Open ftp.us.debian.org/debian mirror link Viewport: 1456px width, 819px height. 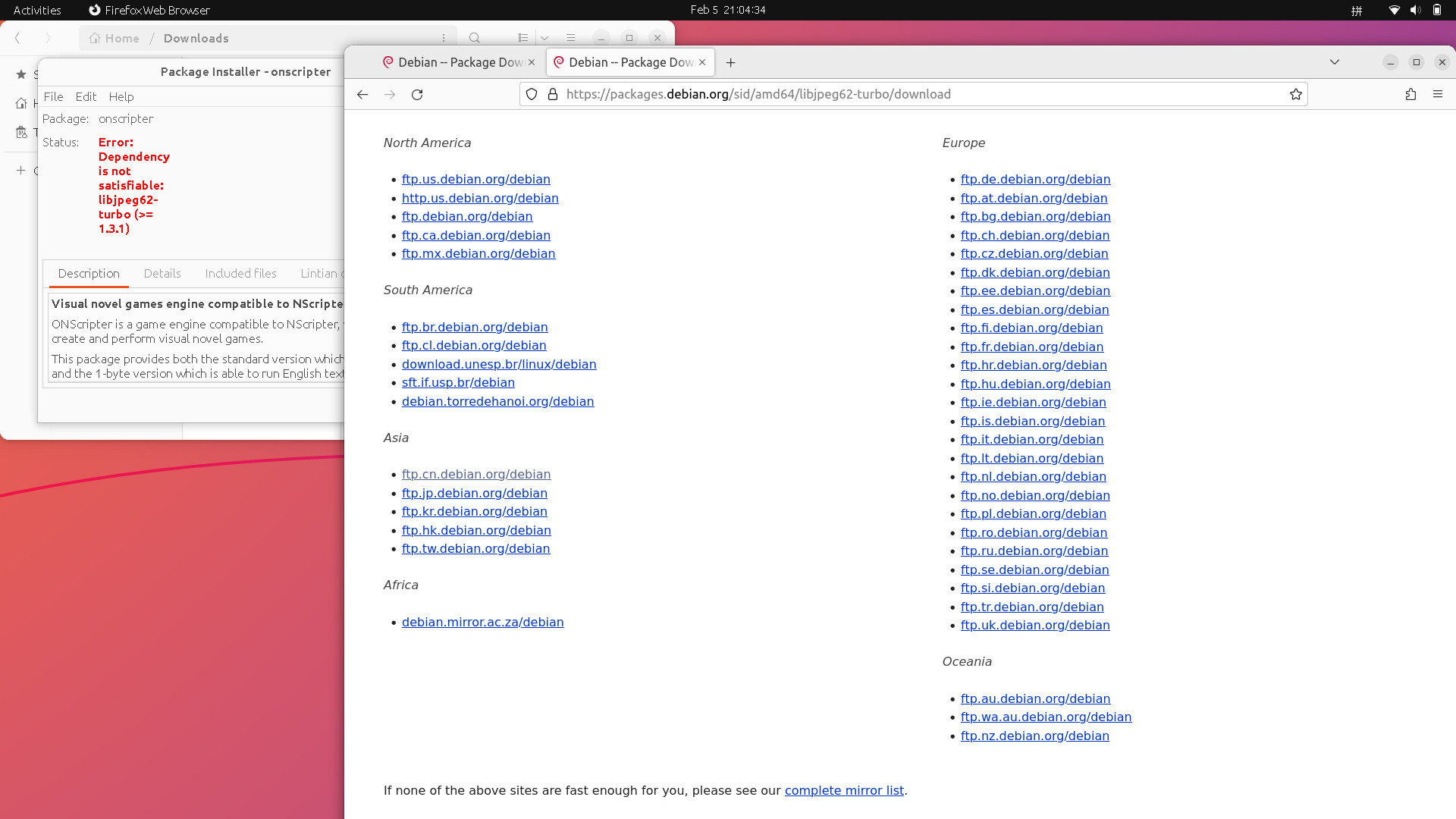coord(476,179)
